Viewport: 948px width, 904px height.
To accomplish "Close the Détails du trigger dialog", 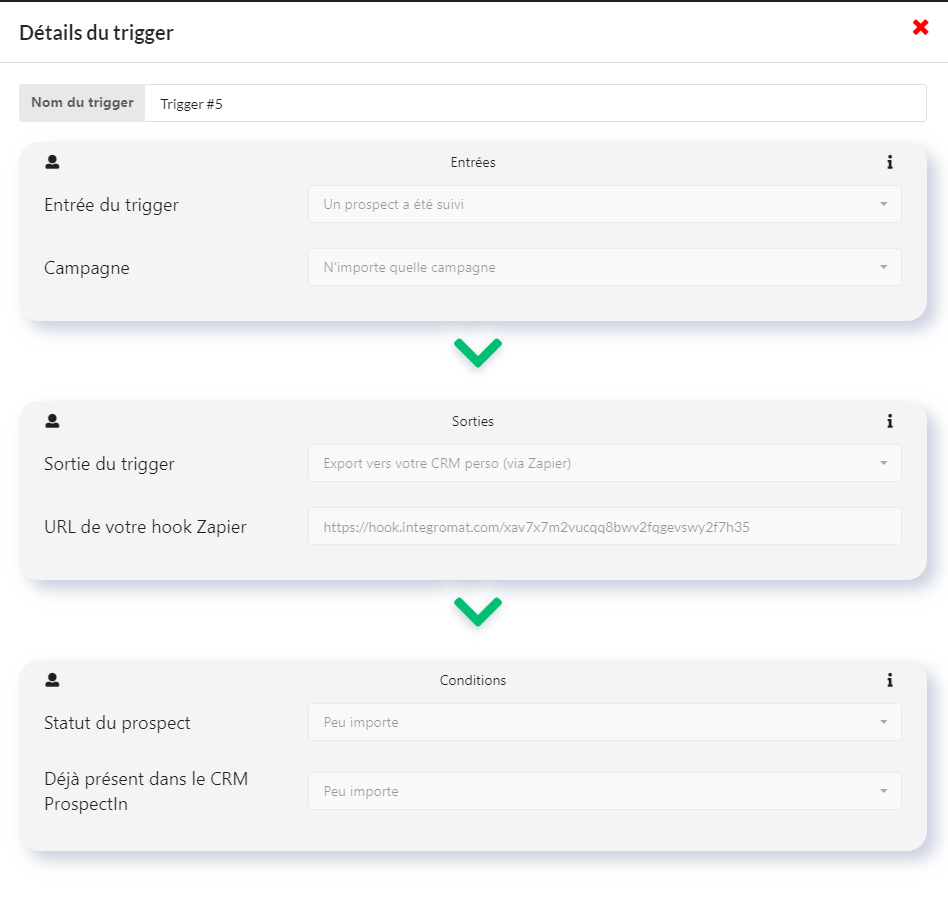I will click(920, 27).
